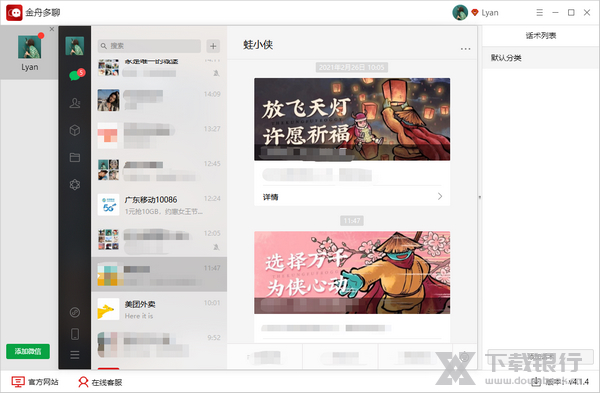This screenshot has height=393, width=600.
Task: Open the Moments shutter icon
Action: pyautogui.click(x=75, y=184)
